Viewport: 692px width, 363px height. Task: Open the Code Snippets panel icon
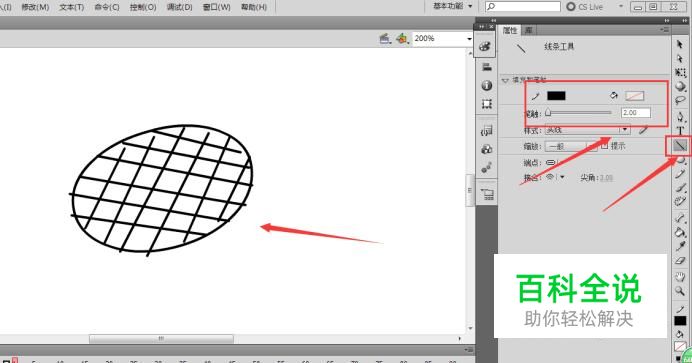click(487, 131)
